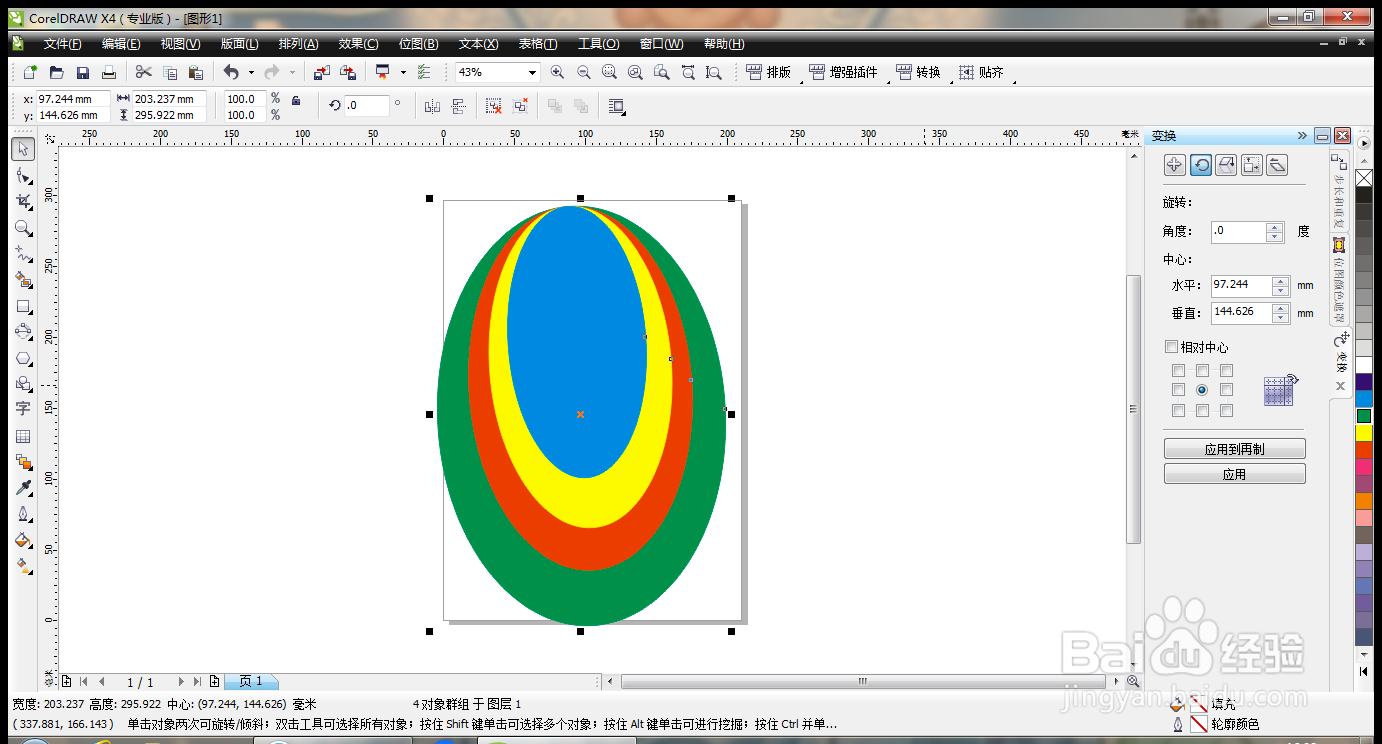This screenshot has height=744, width=1382.
Task: Expand the color palette flyout arrow
Action: tap(1364, 143)
